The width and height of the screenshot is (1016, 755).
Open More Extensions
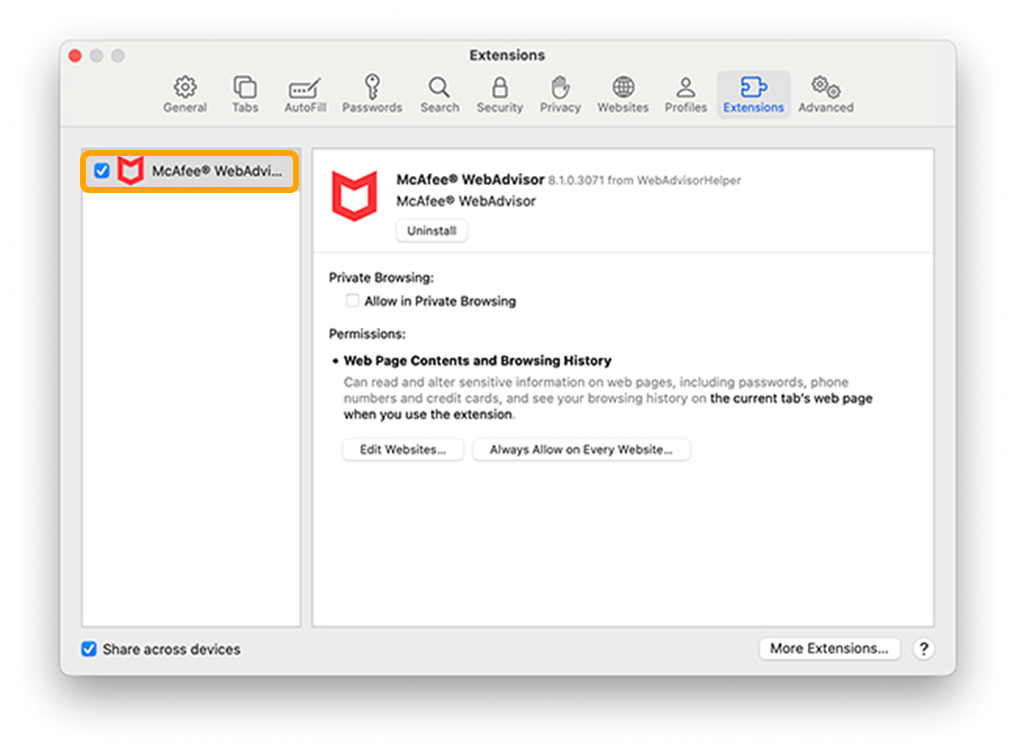(829, 649)
